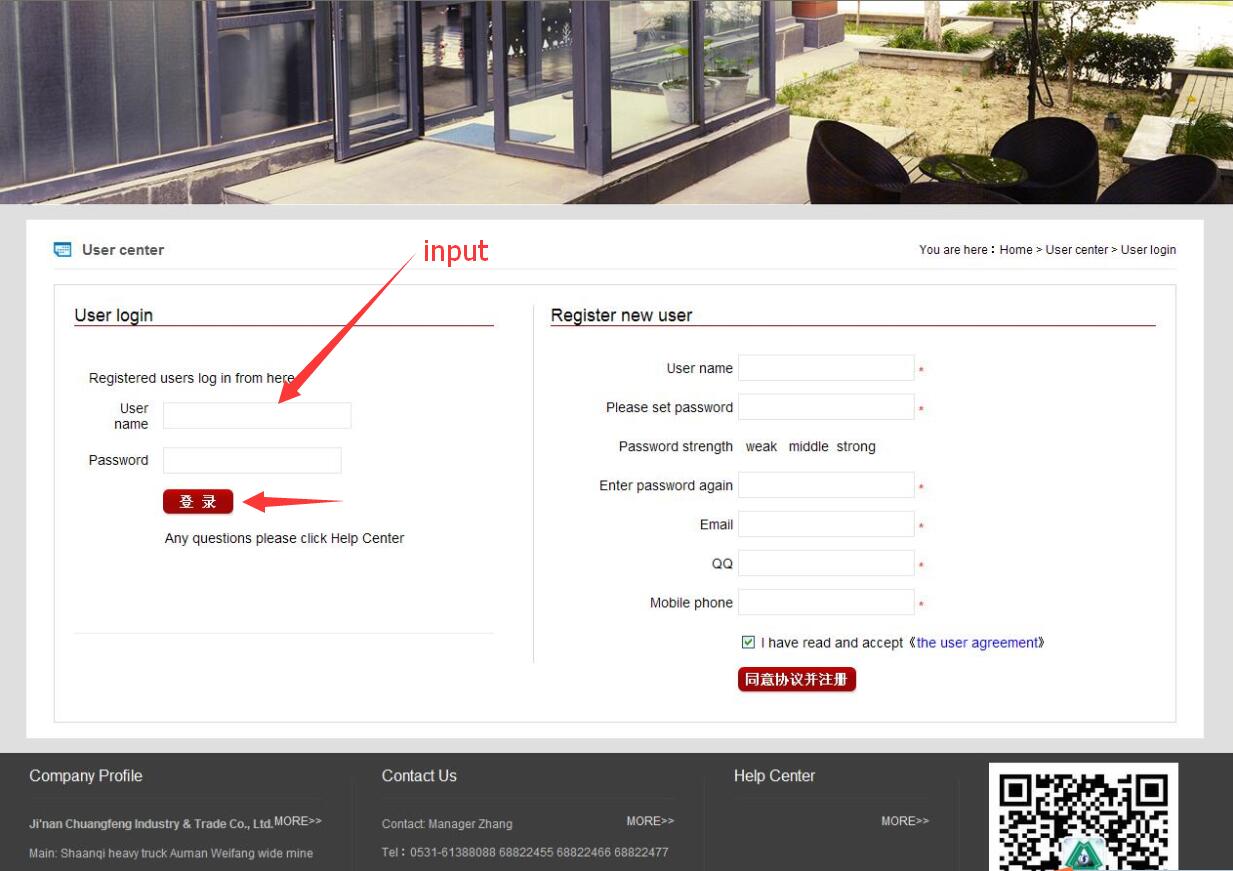
Task: Open MORE under Contact Us
Action: pyautogui.click(x=650, y=821)
